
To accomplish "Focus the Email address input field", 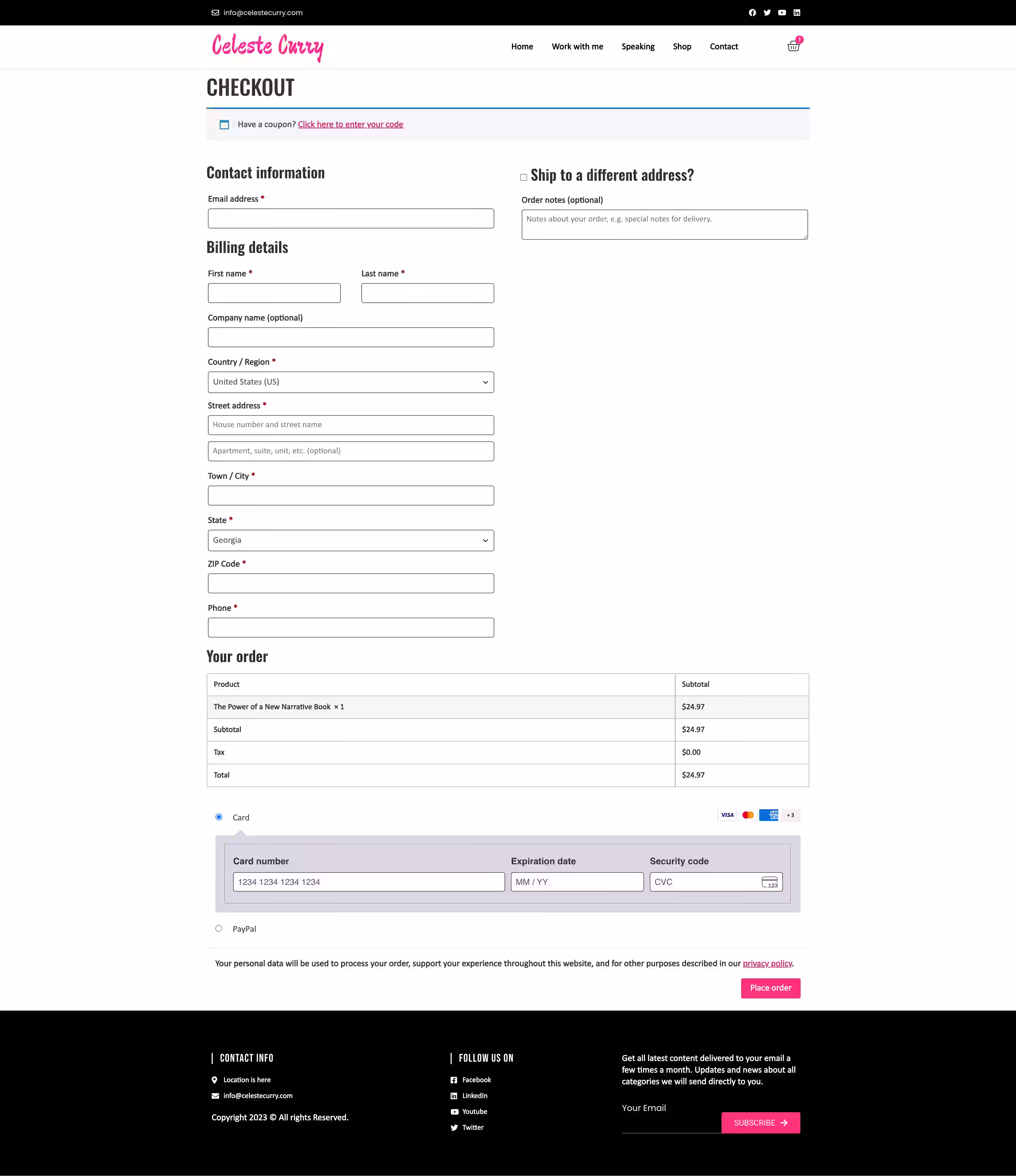I will pyautogui.click(x=351, y=219).
